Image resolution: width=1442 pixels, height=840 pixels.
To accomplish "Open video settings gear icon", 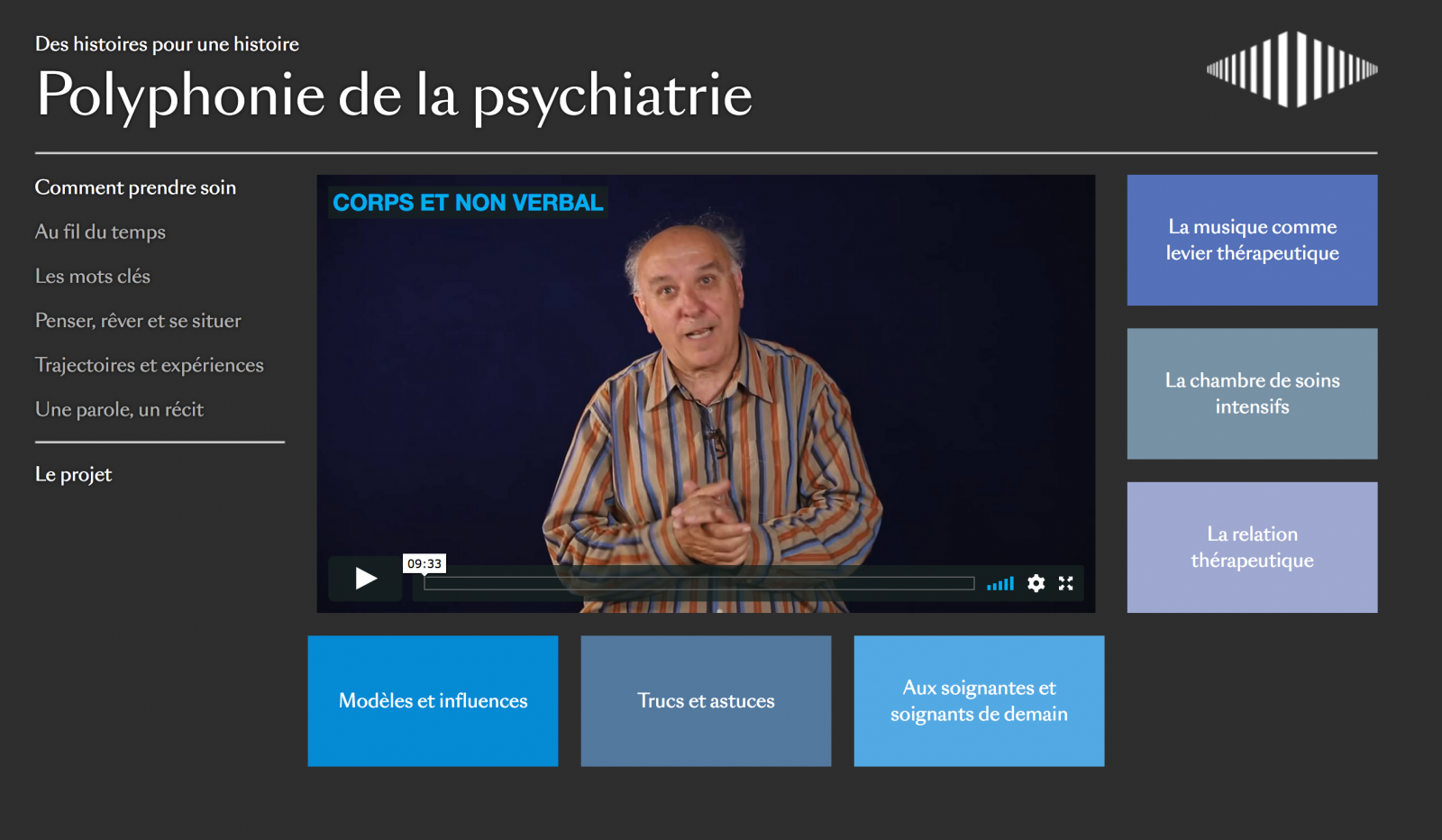I will [x=1036, y=583].
